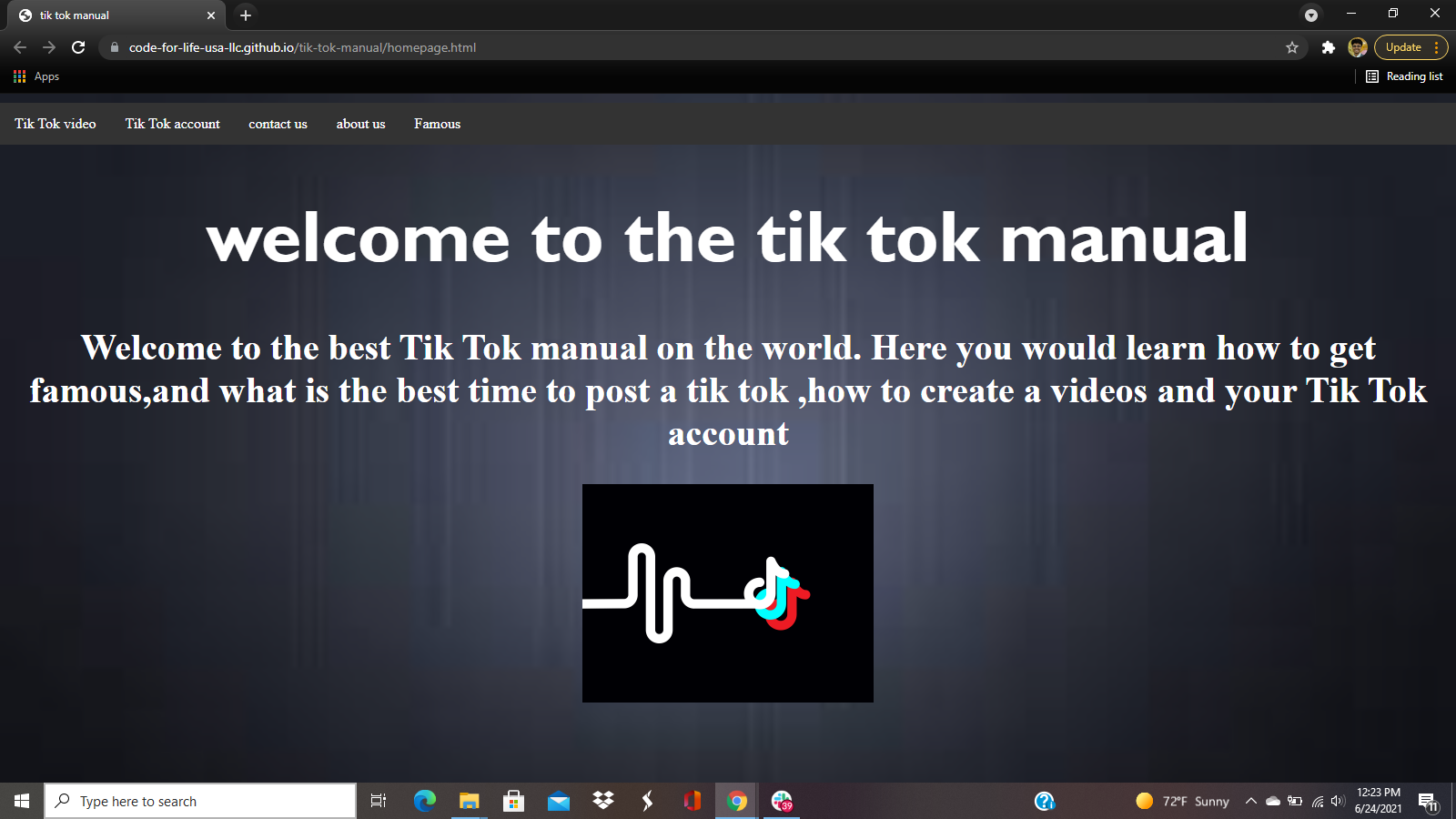The image size is (1456, 819).
Task: Bookmark this page with the star icon
Action: 1292,47
